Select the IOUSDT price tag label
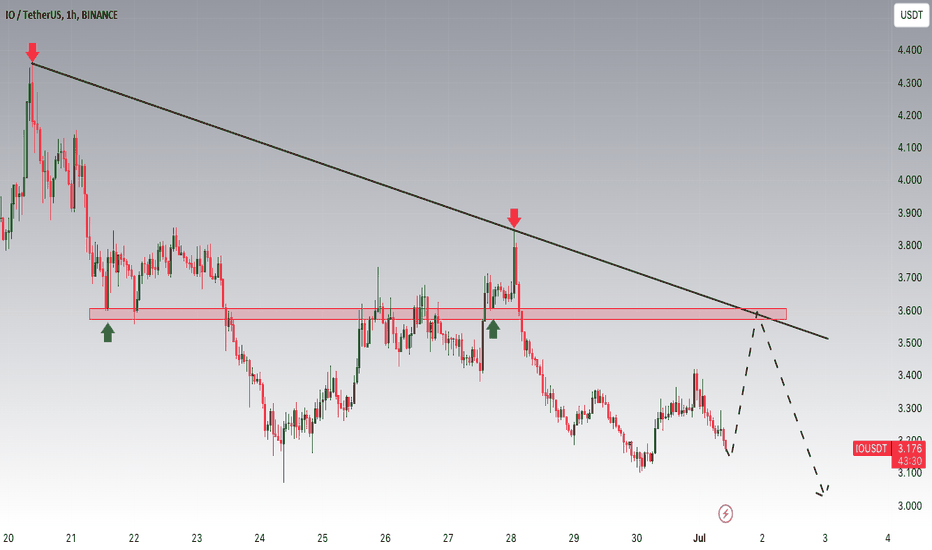Screen dimensions: 932x550 point(871,448)
